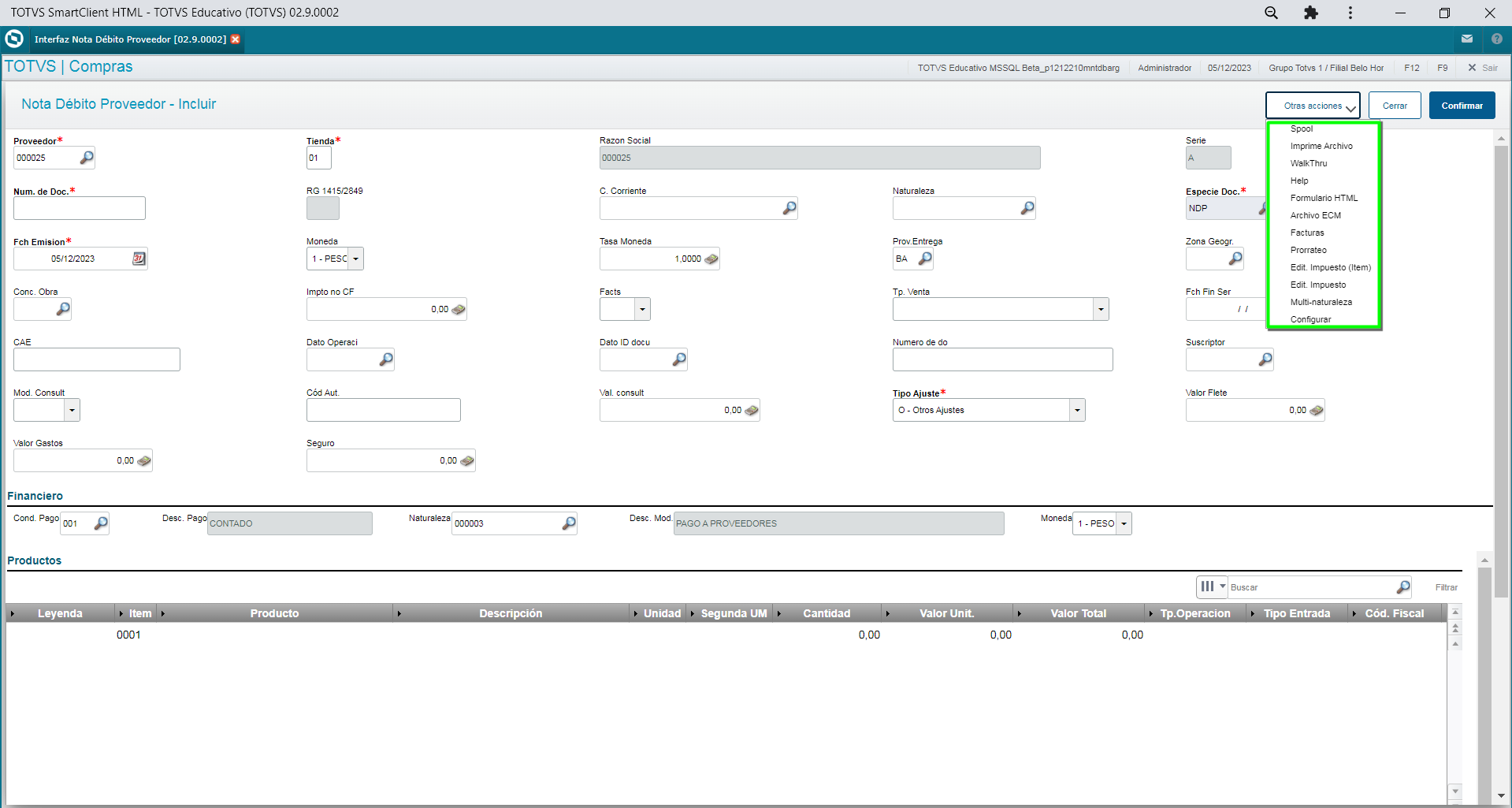The height and width of the screenshot is (808, 1512).
Task: Open the Valor Gastos calculator icon
Action: [144, 460]
